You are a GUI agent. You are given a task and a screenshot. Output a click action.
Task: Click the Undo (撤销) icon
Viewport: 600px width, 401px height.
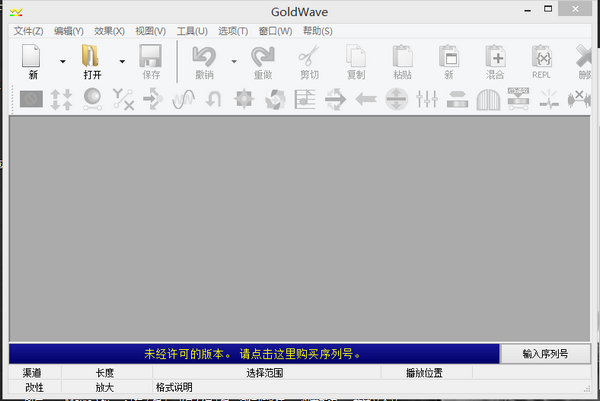tap(204, 56)
